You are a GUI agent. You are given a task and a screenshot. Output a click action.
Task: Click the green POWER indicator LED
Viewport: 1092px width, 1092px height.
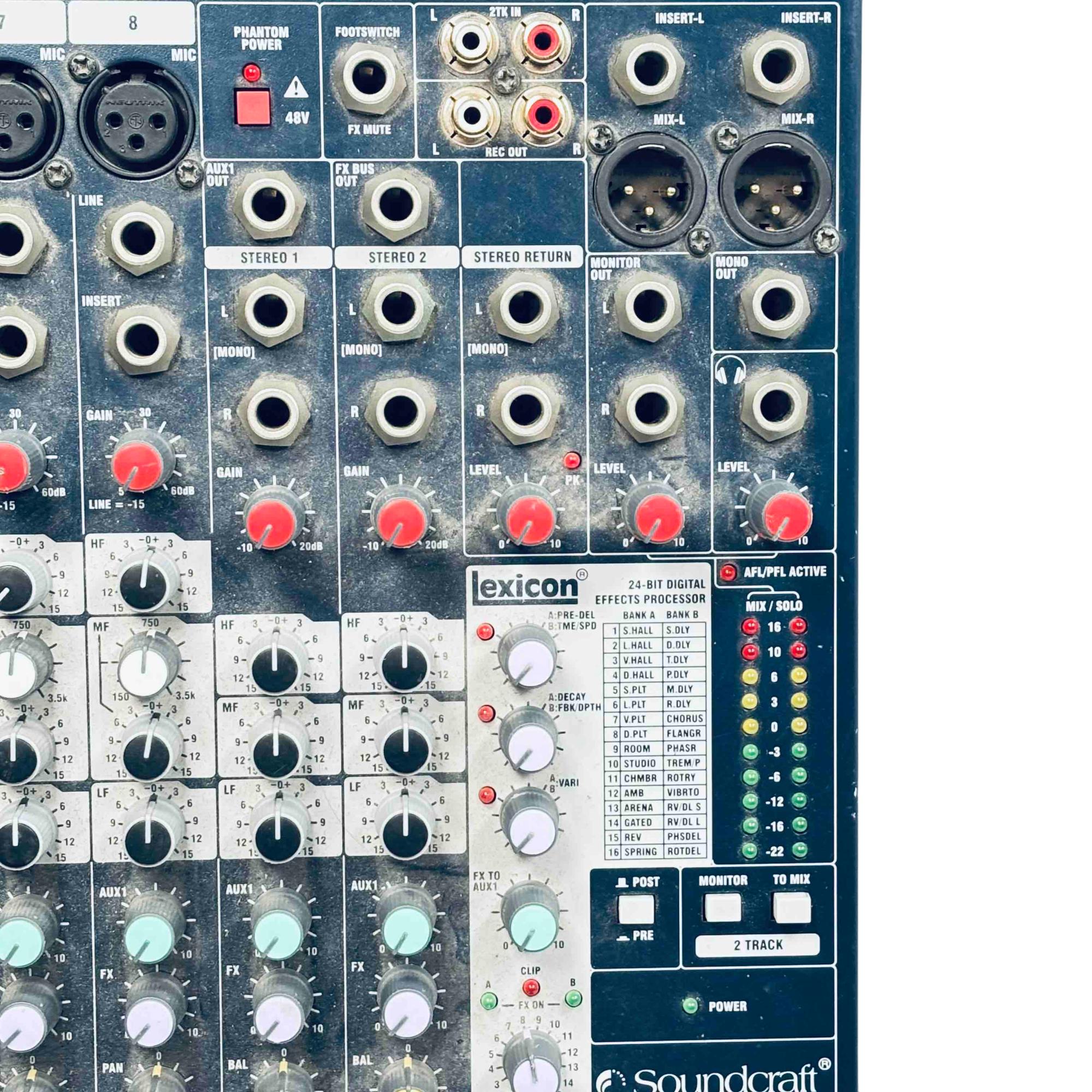pos(690,1006)
